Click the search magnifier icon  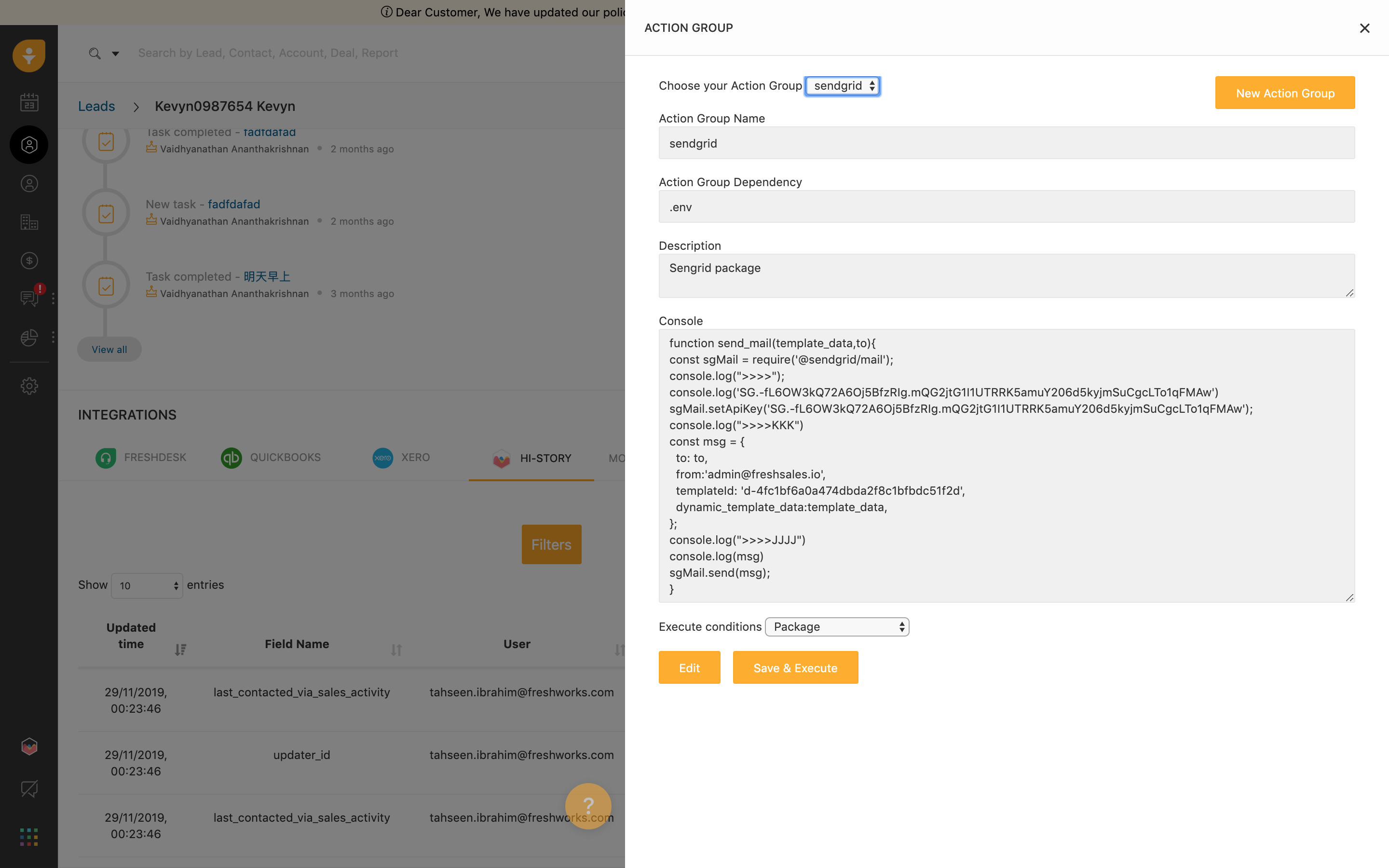tap(95, 54)
